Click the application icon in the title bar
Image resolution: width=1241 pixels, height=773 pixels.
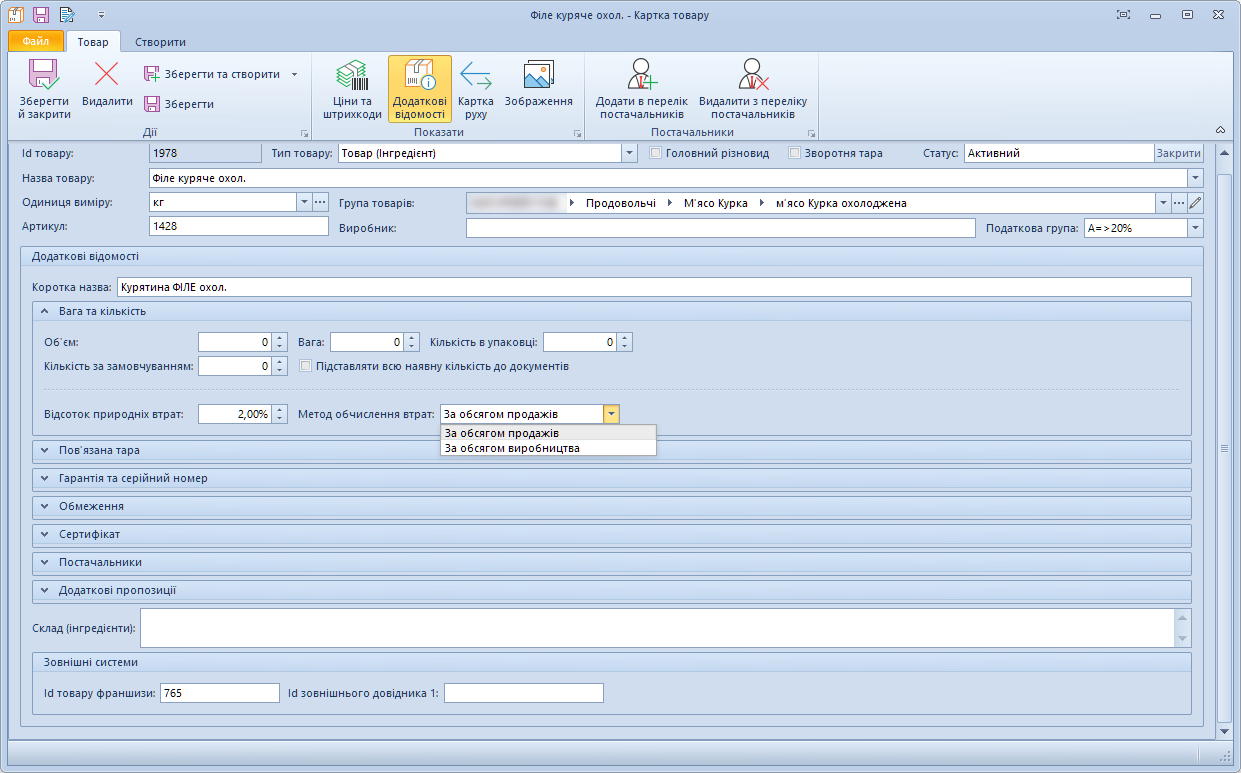tap(15, 15)
